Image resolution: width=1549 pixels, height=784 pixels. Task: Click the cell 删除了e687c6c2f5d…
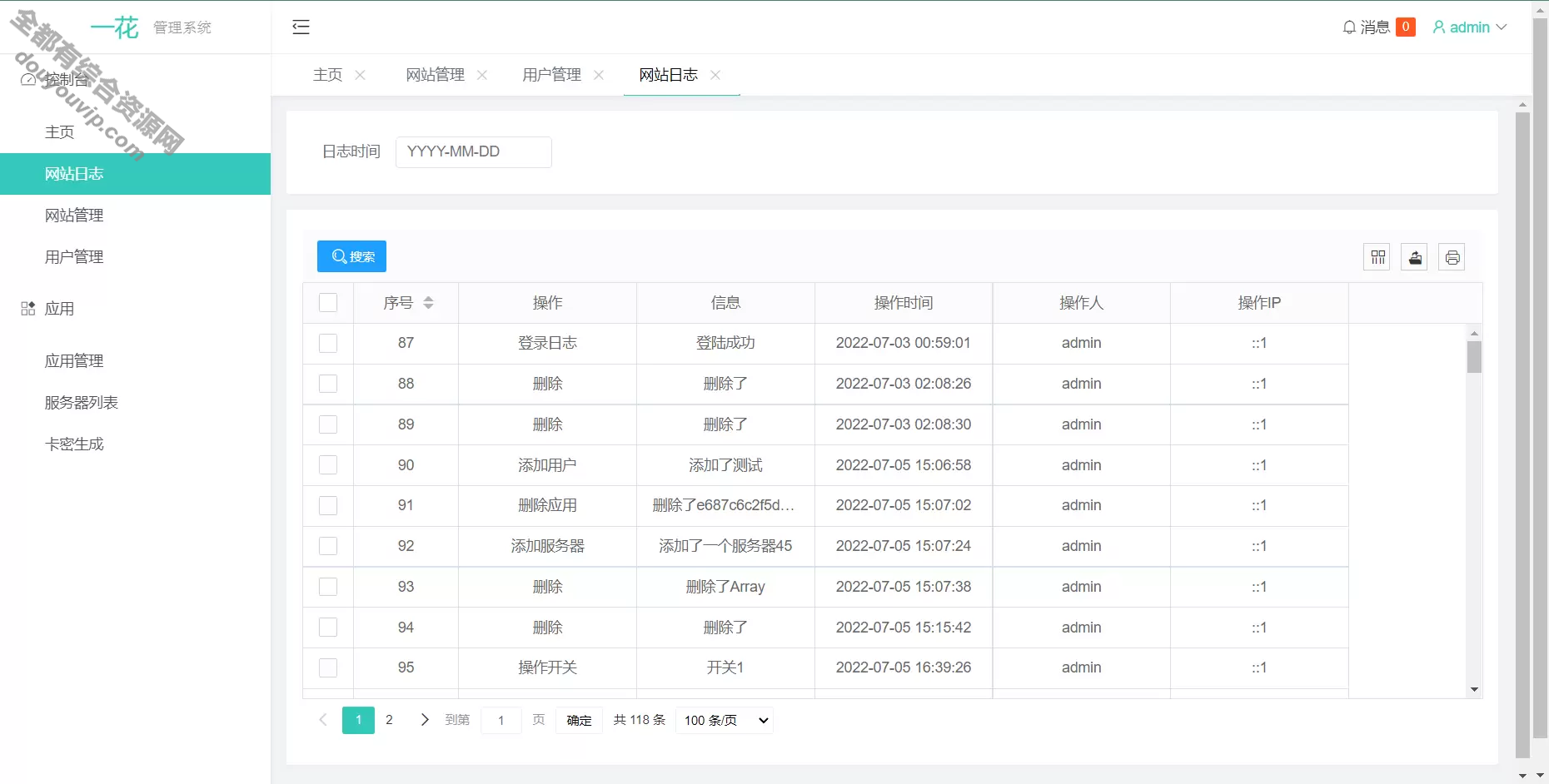pyautogui.click(x=724, y=506)
